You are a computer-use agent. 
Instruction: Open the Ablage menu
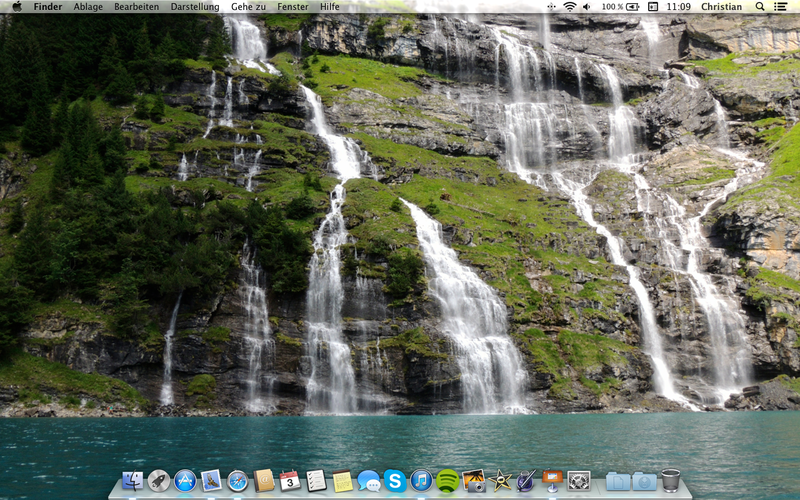(x=88, y=7)
